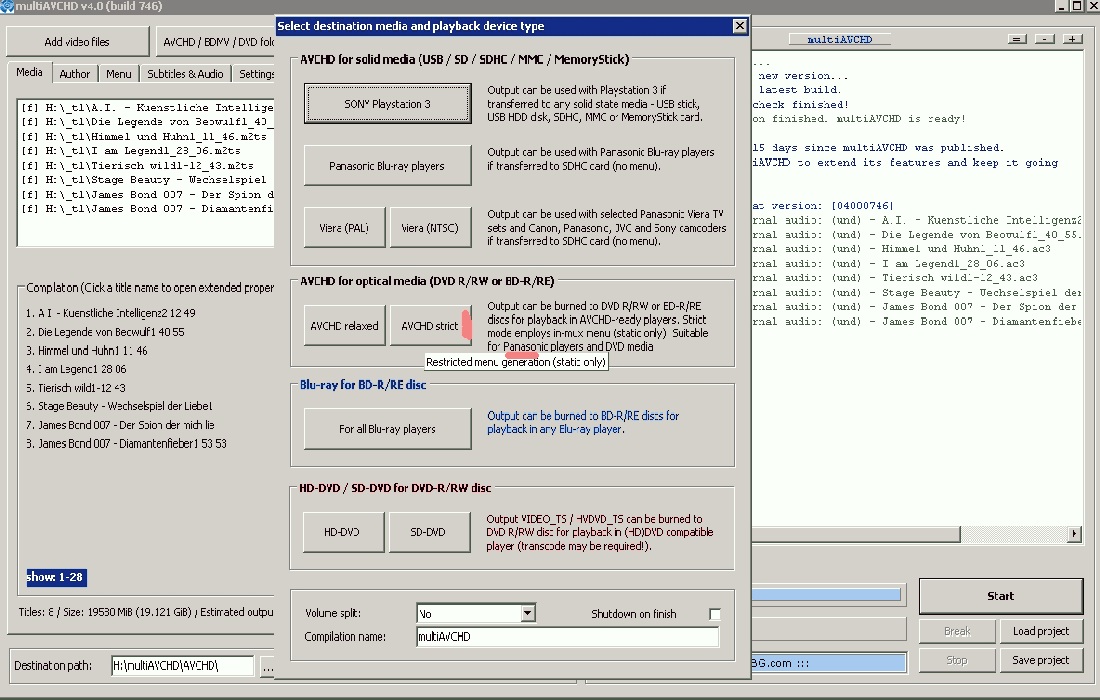
Task: Close the destination media dialog
Action: point(739,26)
